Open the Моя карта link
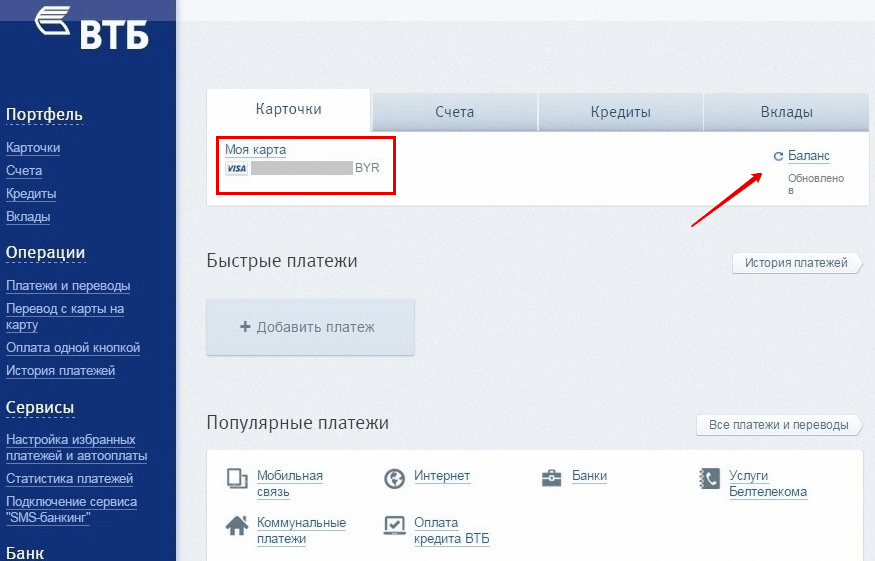 click(x=255, y=150)
